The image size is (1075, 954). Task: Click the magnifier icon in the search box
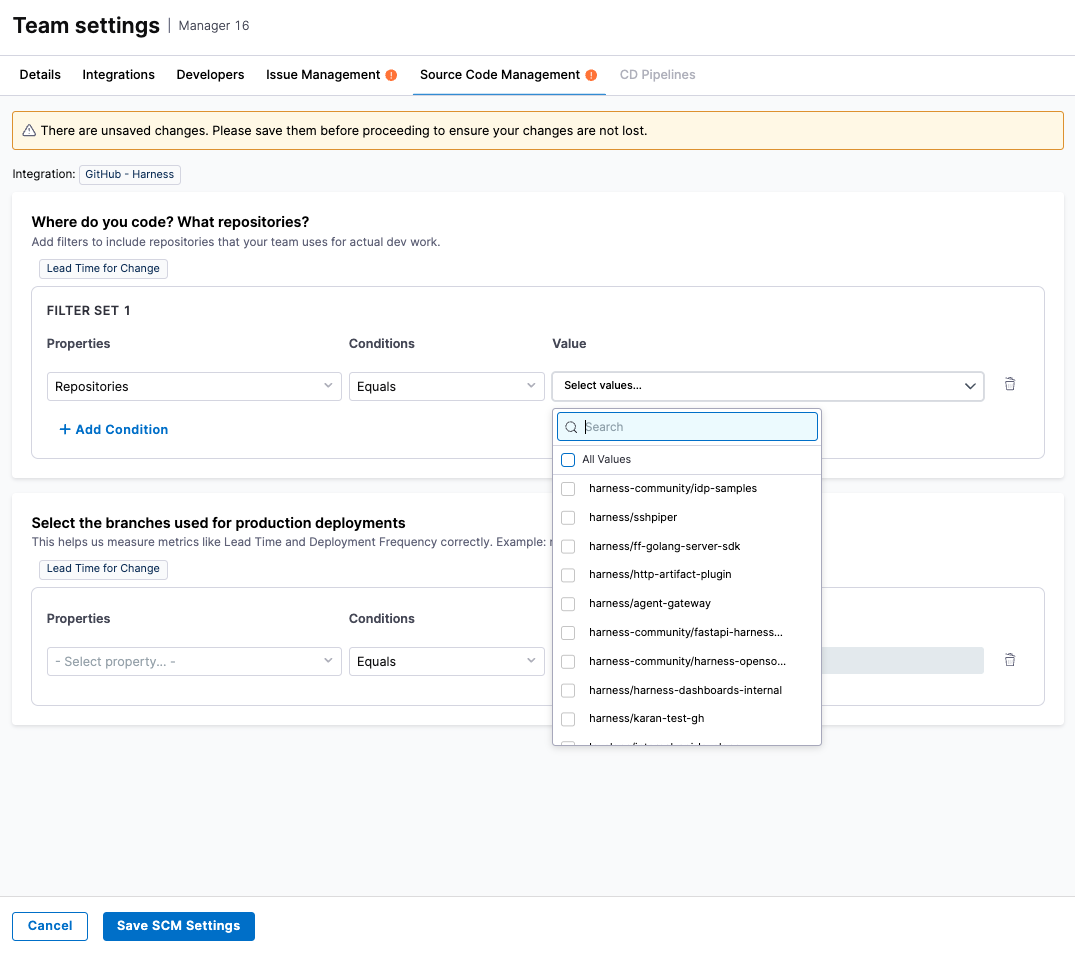coord(572,428)
